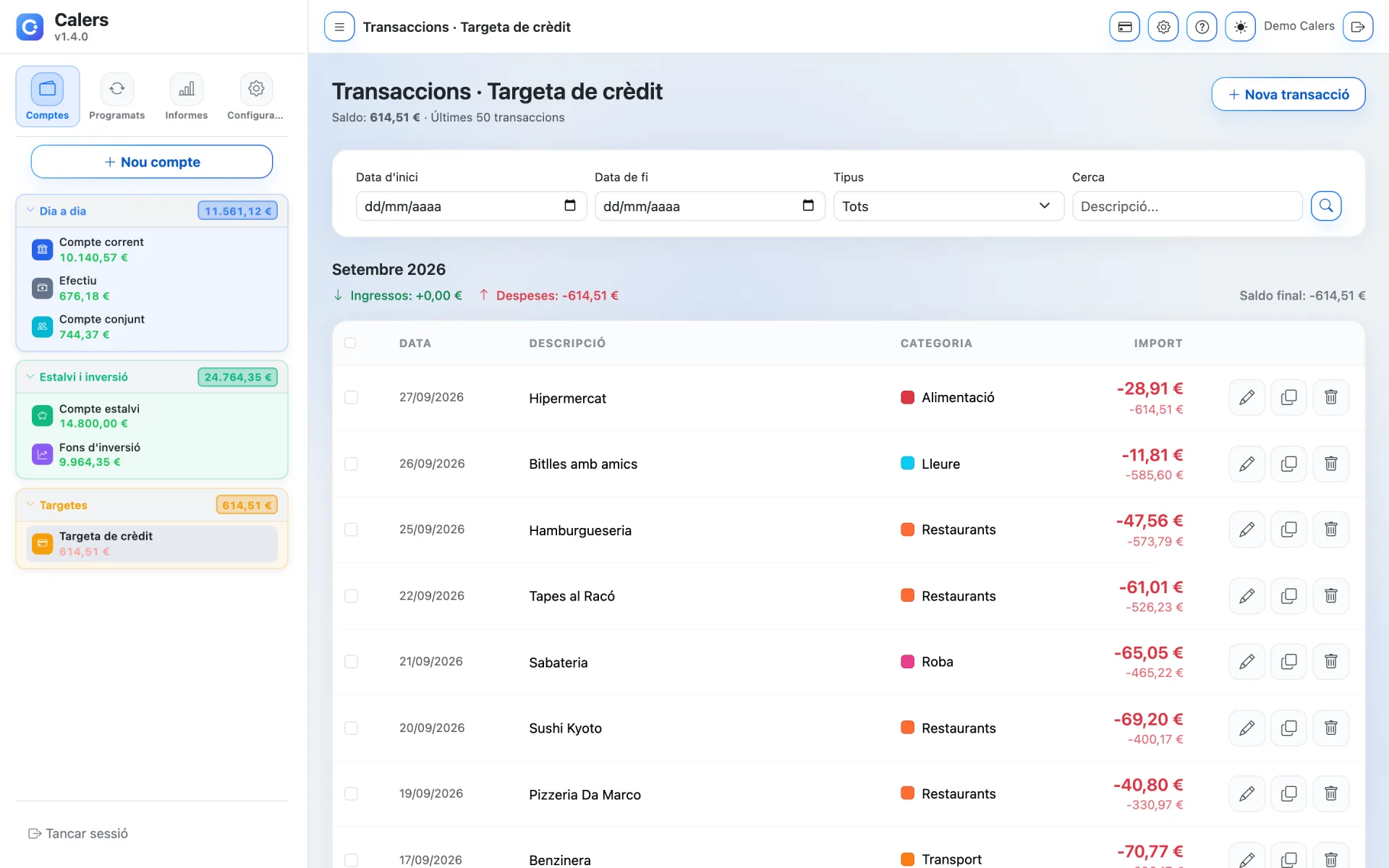Click the Nou compte button
This screenshot has height=868, width=1389.
pyautogui.click(x=152, y=162)
